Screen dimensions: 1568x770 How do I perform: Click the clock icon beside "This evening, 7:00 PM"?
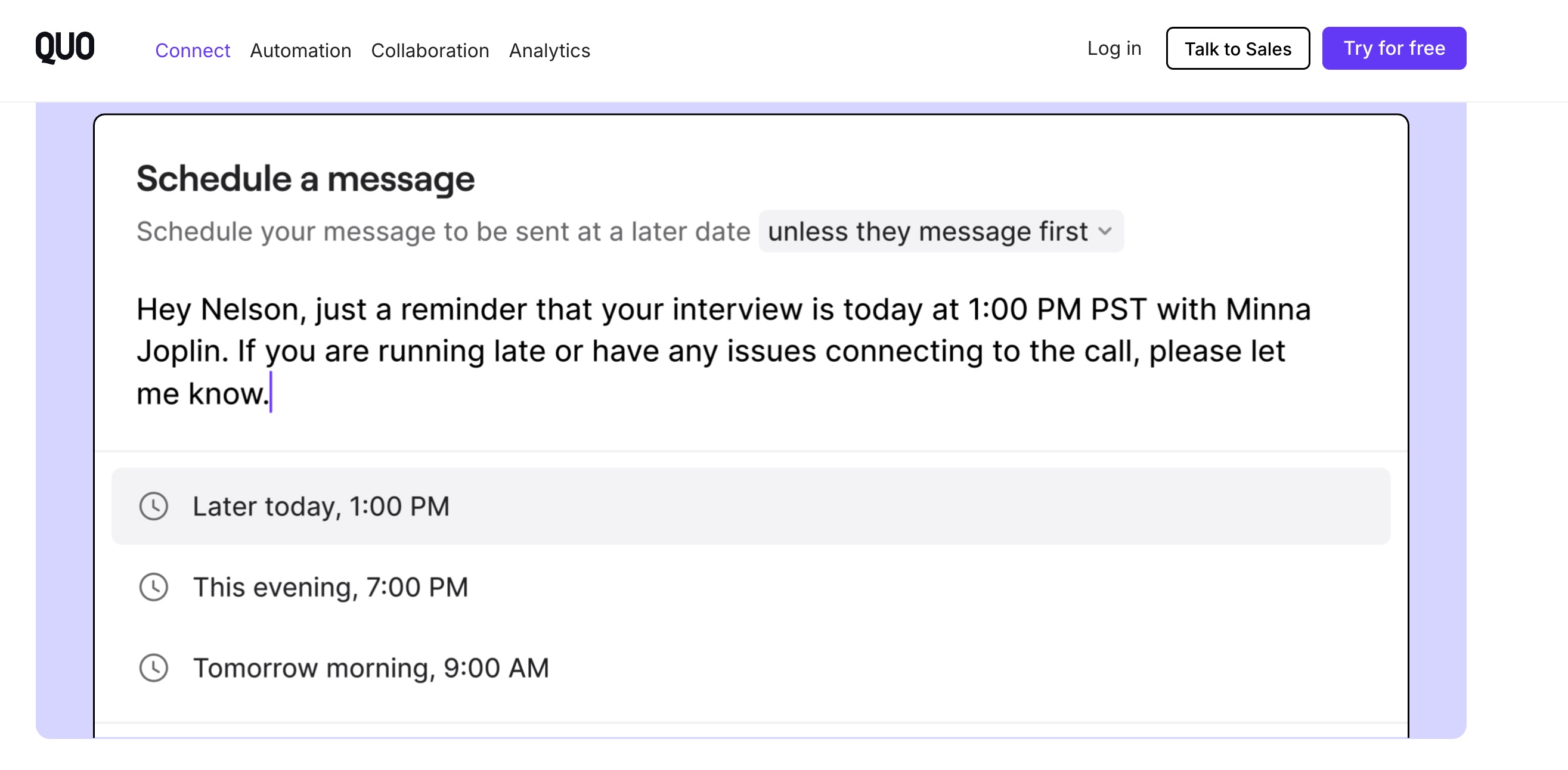[154, 587]
